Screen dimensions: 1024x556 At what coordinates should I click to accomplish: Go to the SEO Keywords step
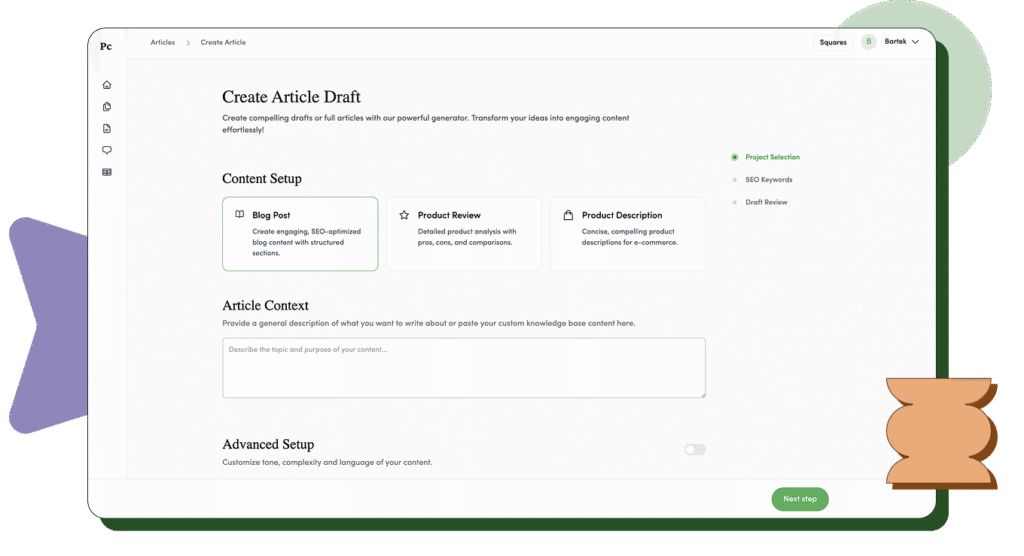point(768,180)
